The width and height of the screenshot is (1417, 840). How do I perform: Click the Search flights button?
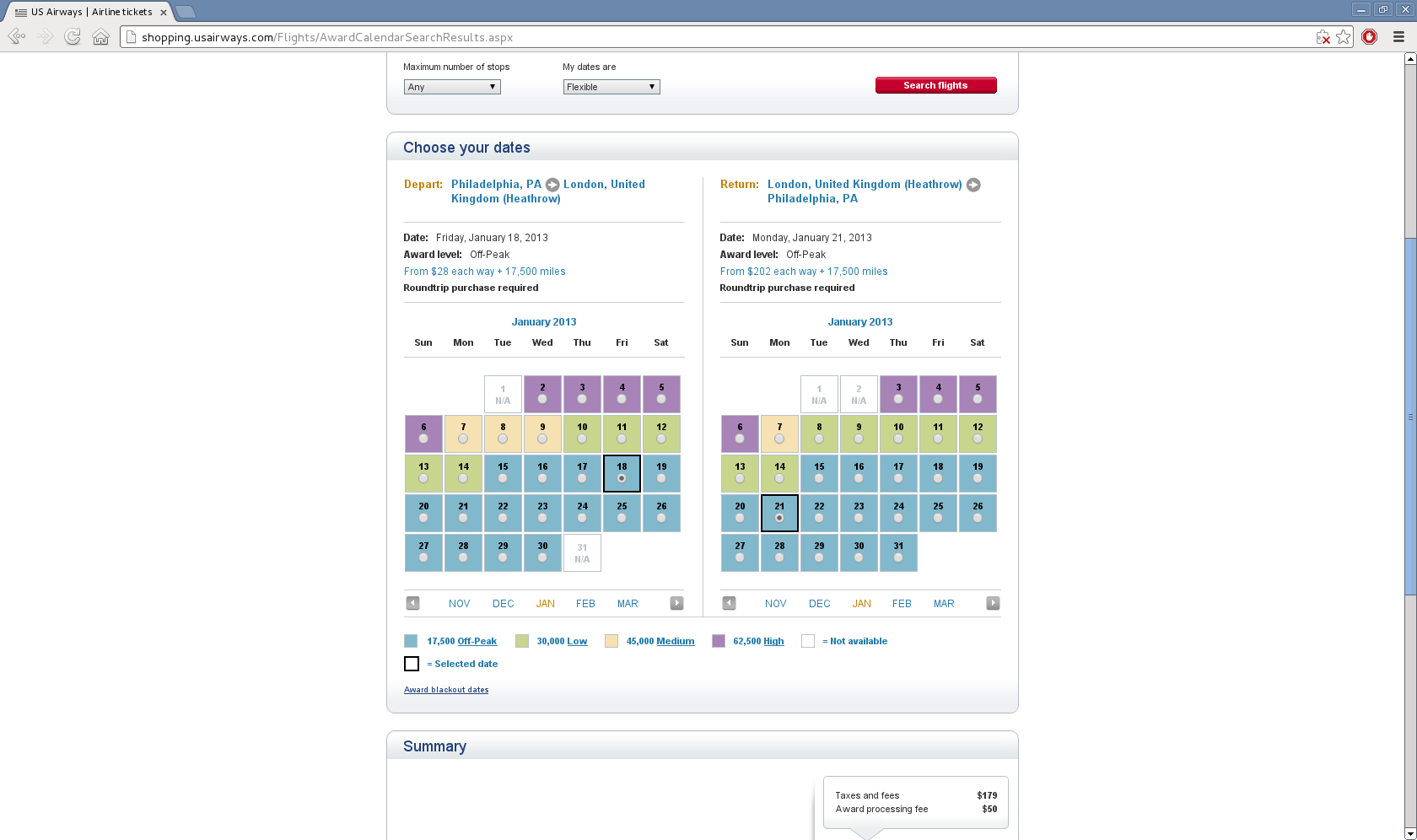[x=935, y=85]
